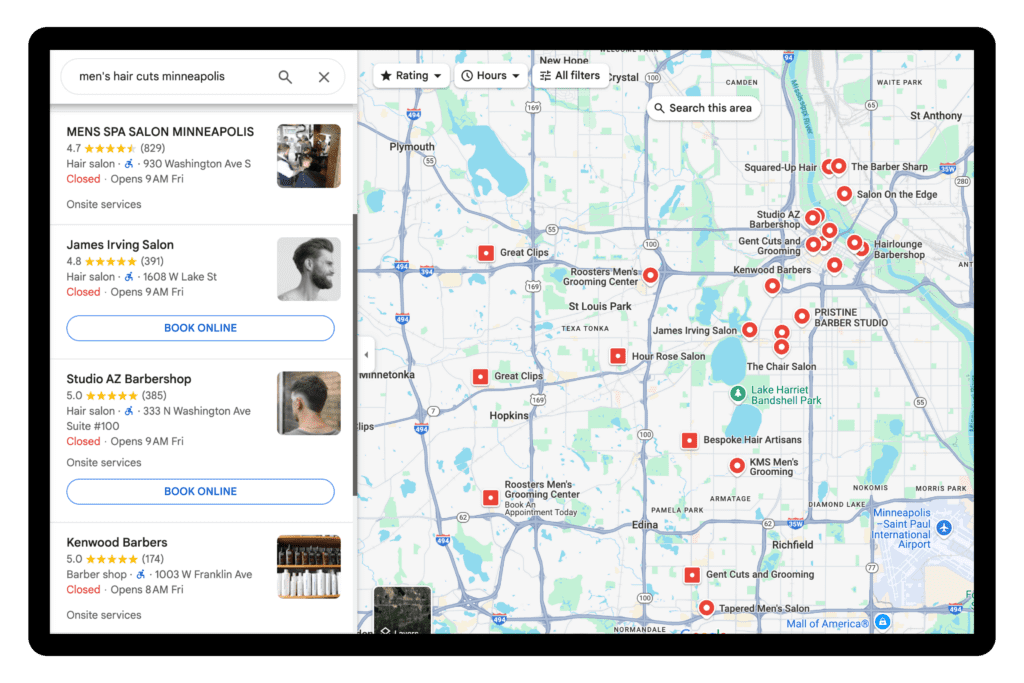Select the Tapered Men's Salon map pin
The image size is (1024, 683).
pos(706,608)
